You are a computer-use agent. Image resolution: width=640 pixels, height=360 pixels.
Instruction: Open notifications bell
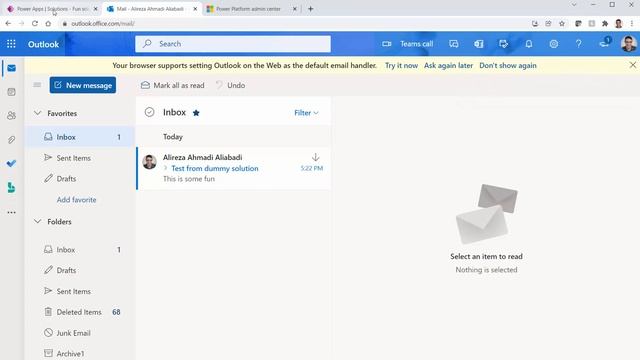point(529,44)
